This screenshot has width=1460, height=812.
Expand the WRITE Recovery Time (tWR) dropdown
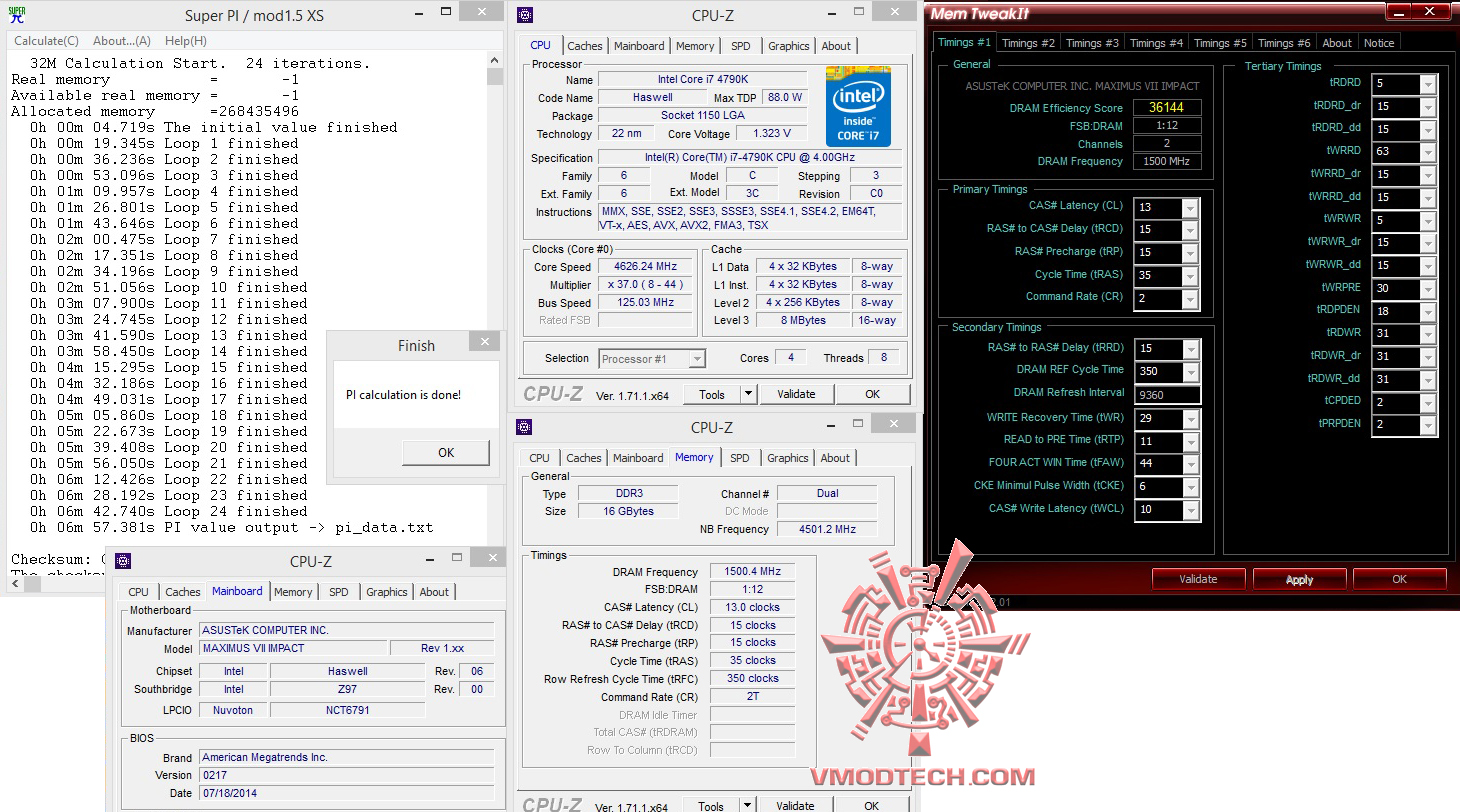click(1190, 418)
